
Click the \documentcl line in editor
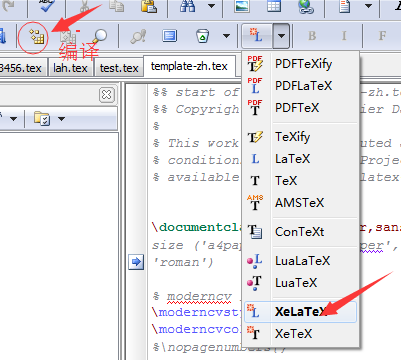pyautogui.click(x=197, y=227)
